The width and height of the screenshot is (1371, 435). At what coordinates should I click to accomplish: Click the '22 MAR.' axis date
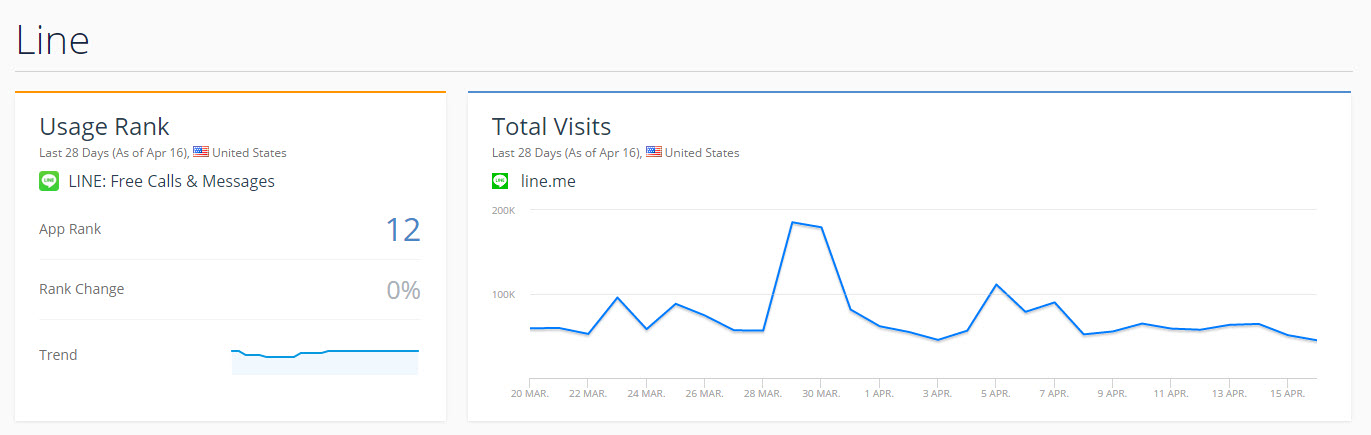pos(588,394)
